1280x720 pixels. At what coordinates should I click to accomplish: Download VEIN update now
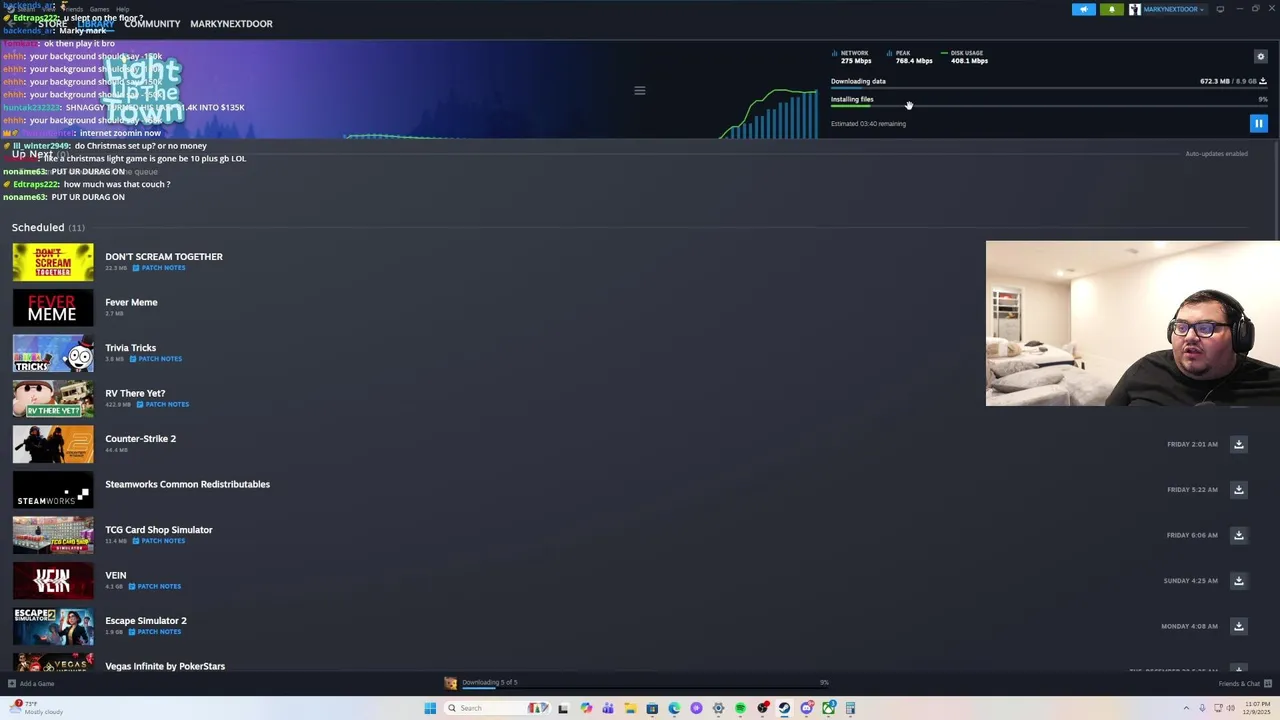[x=1238, y=580]
